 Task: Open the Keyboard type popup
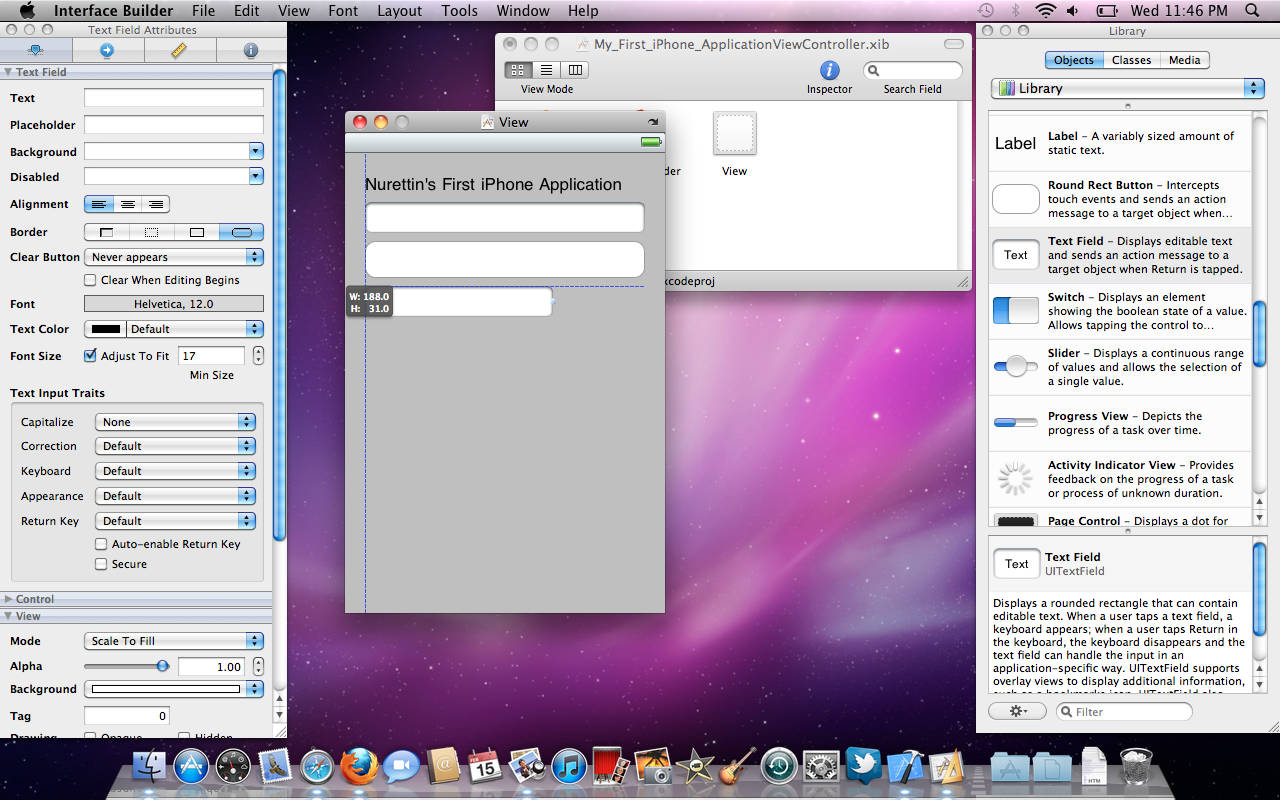pyautogui.click(x=176, y=471)
